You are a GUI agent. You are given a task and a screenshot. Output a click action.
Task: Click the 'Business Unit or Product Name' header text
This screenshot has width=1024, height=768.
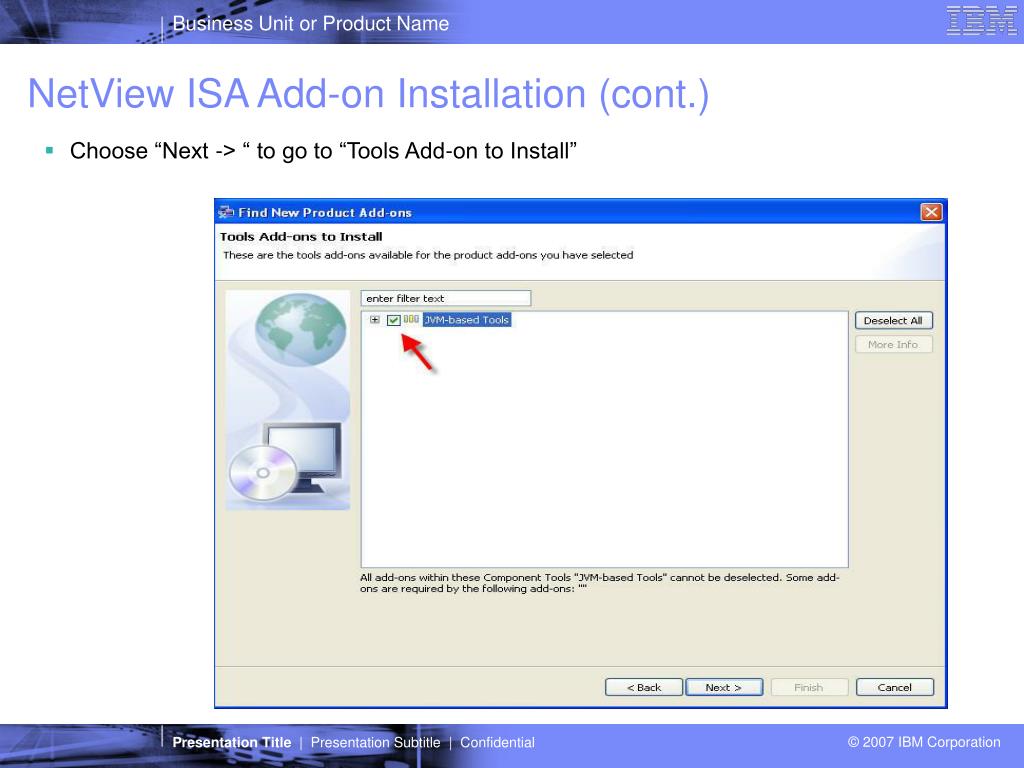[x=311, y=24]
